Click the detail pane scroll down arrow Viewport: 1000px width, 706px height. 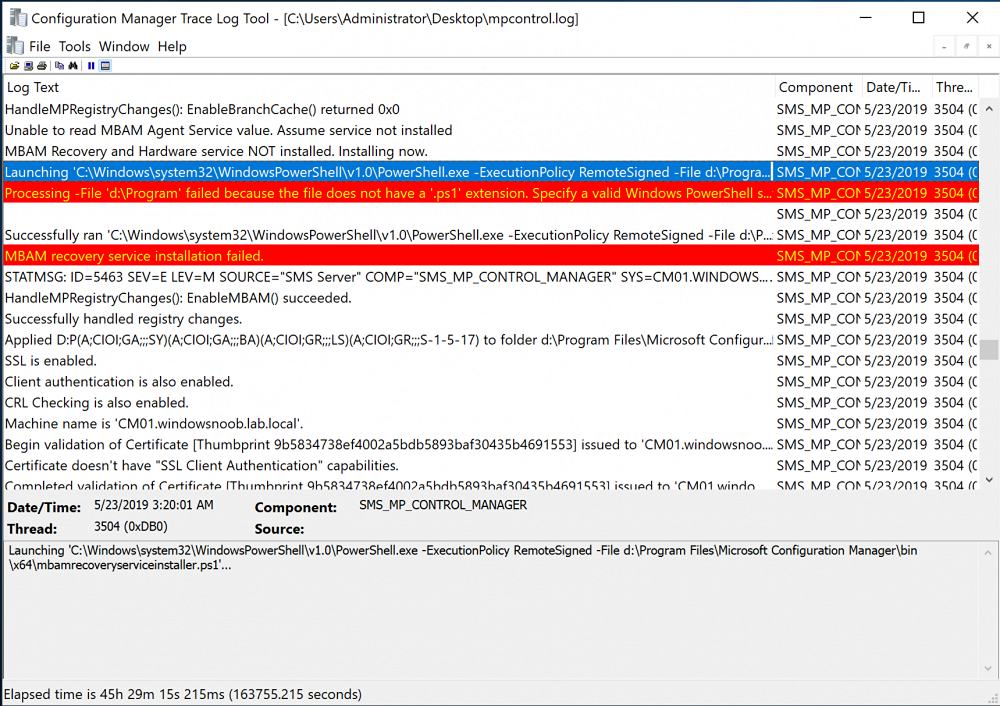point(988,668)
